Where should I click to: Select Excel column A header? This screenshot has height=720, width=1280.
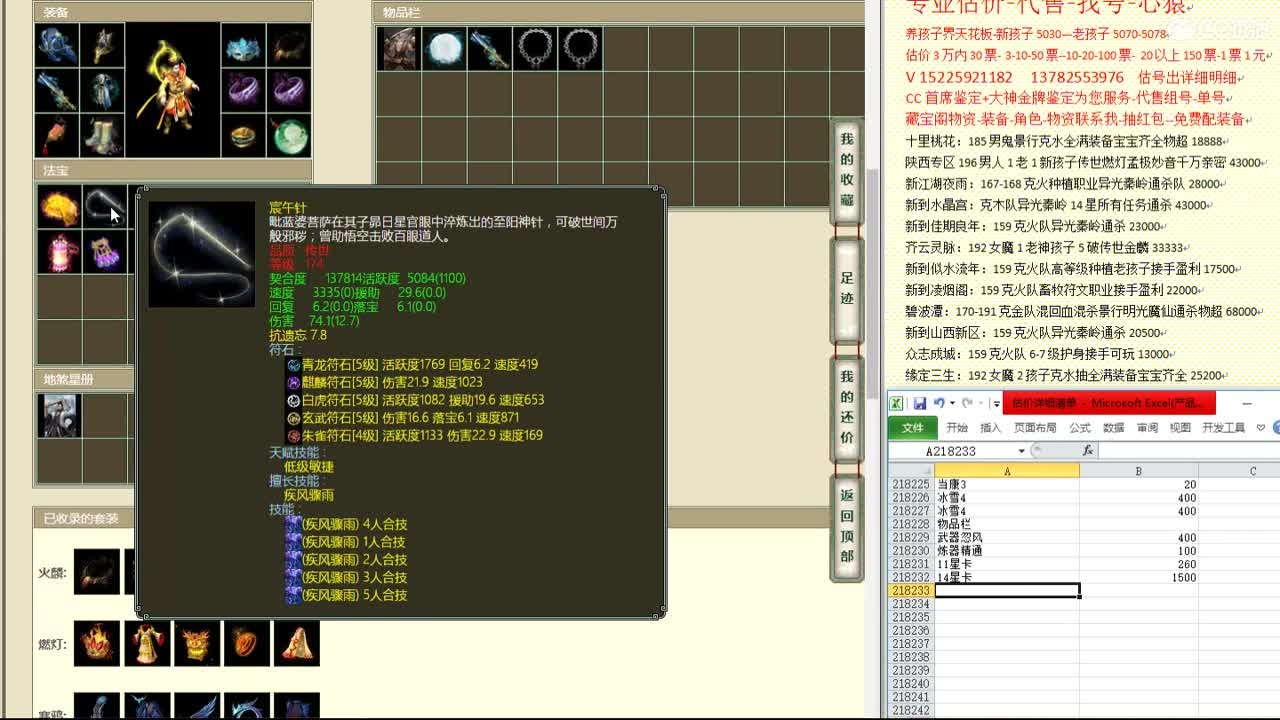(x=1007, y=471)
